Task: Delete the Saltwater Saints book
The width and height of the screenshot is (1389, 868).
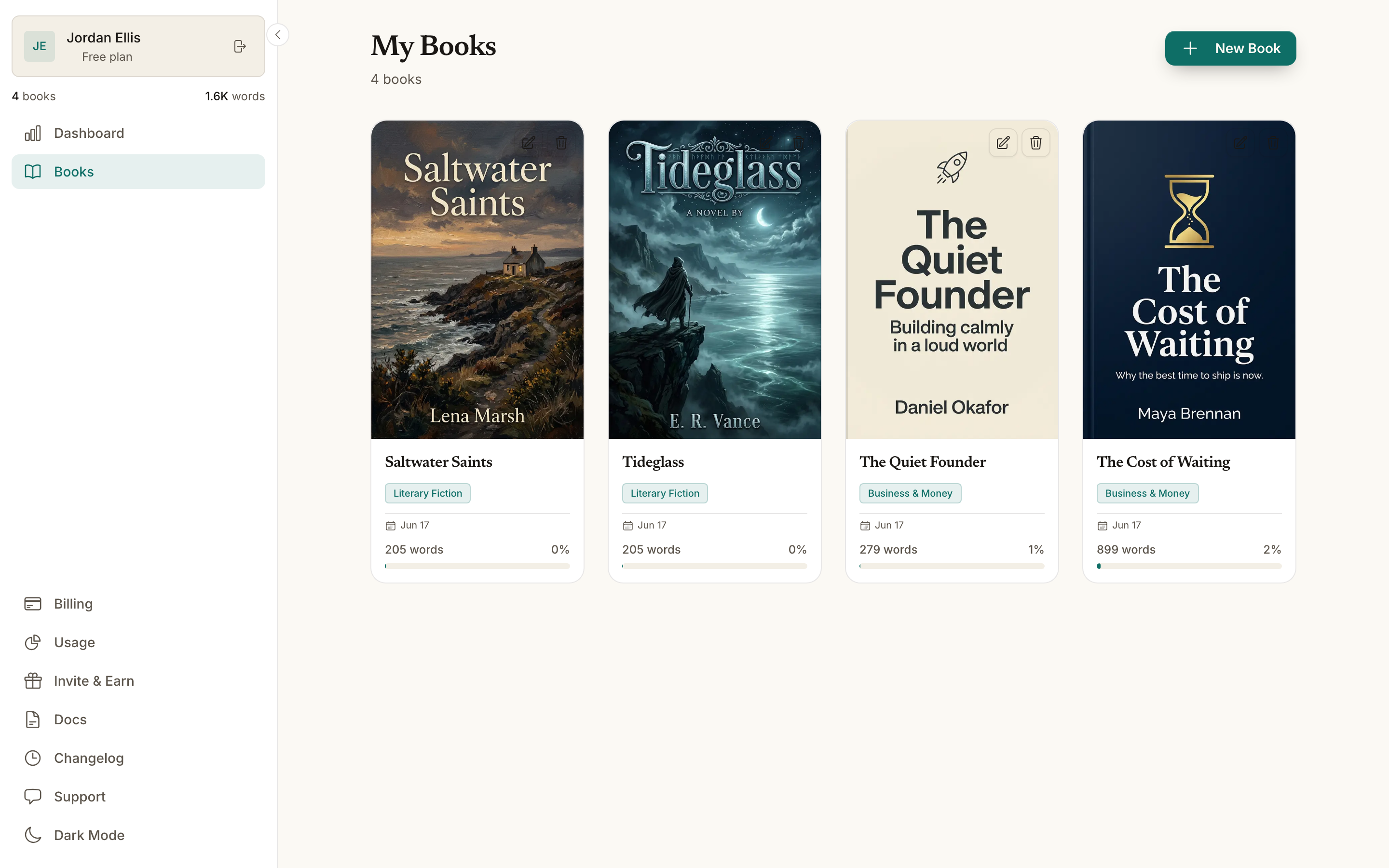Action: pyautogui.click(x=561, y=143)
